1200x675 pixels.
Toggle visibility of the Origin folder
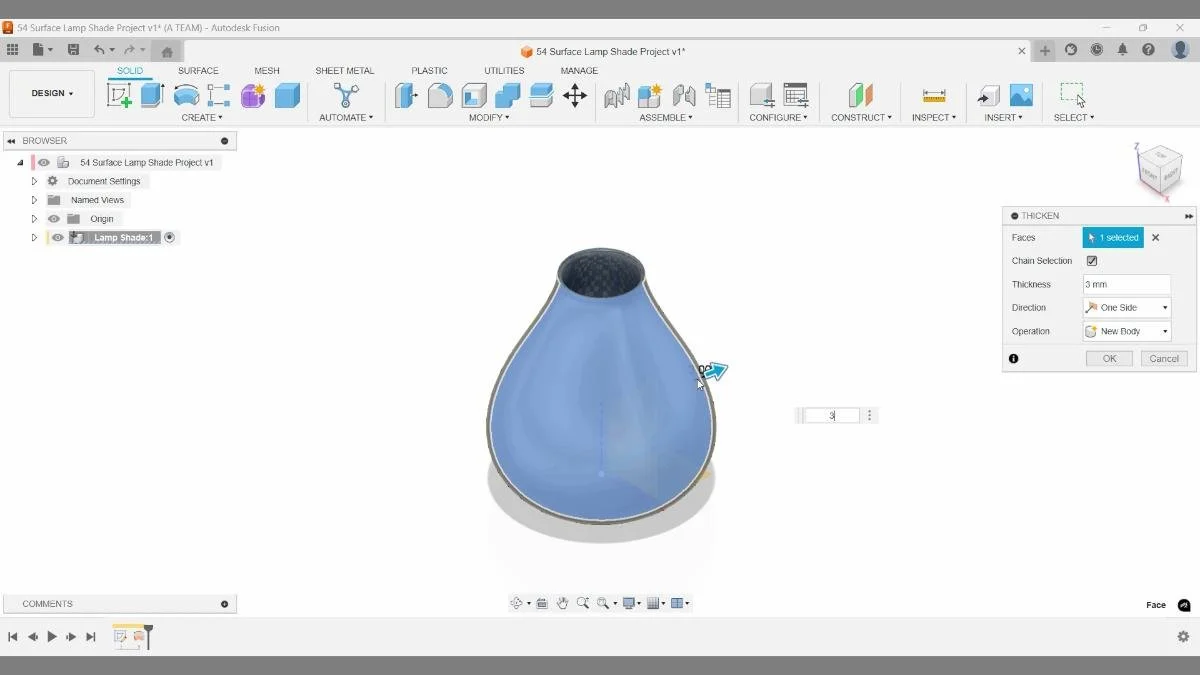click(53, 218)
